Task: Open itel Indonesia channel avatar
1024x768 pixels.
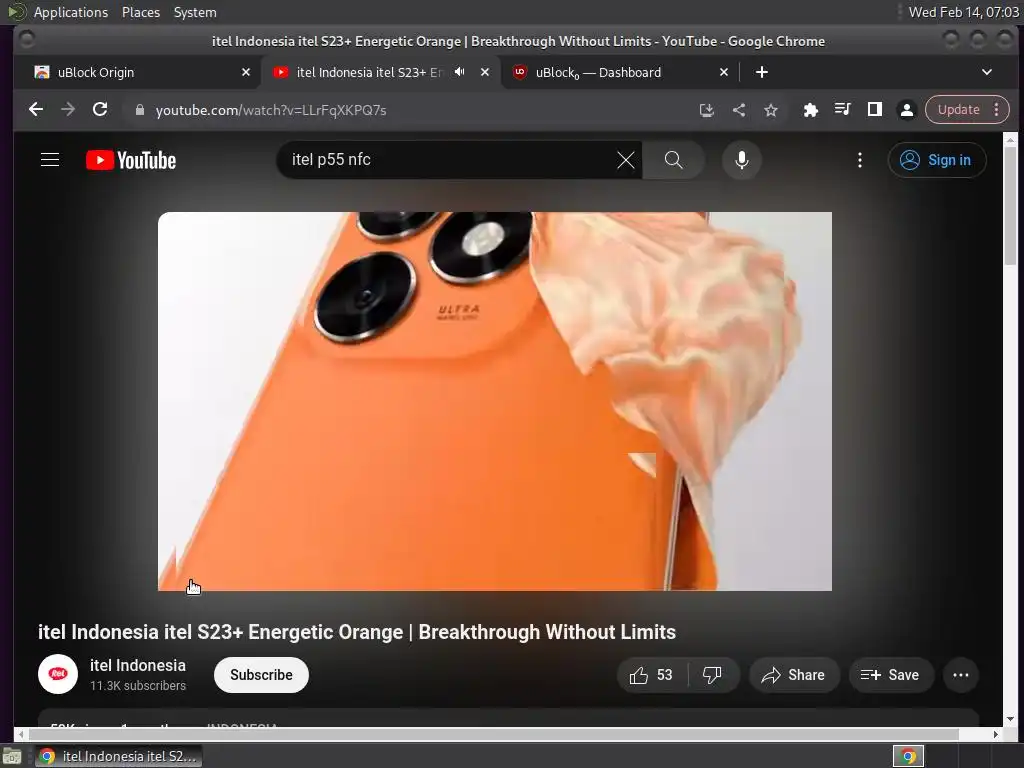Action: point(57,674)
